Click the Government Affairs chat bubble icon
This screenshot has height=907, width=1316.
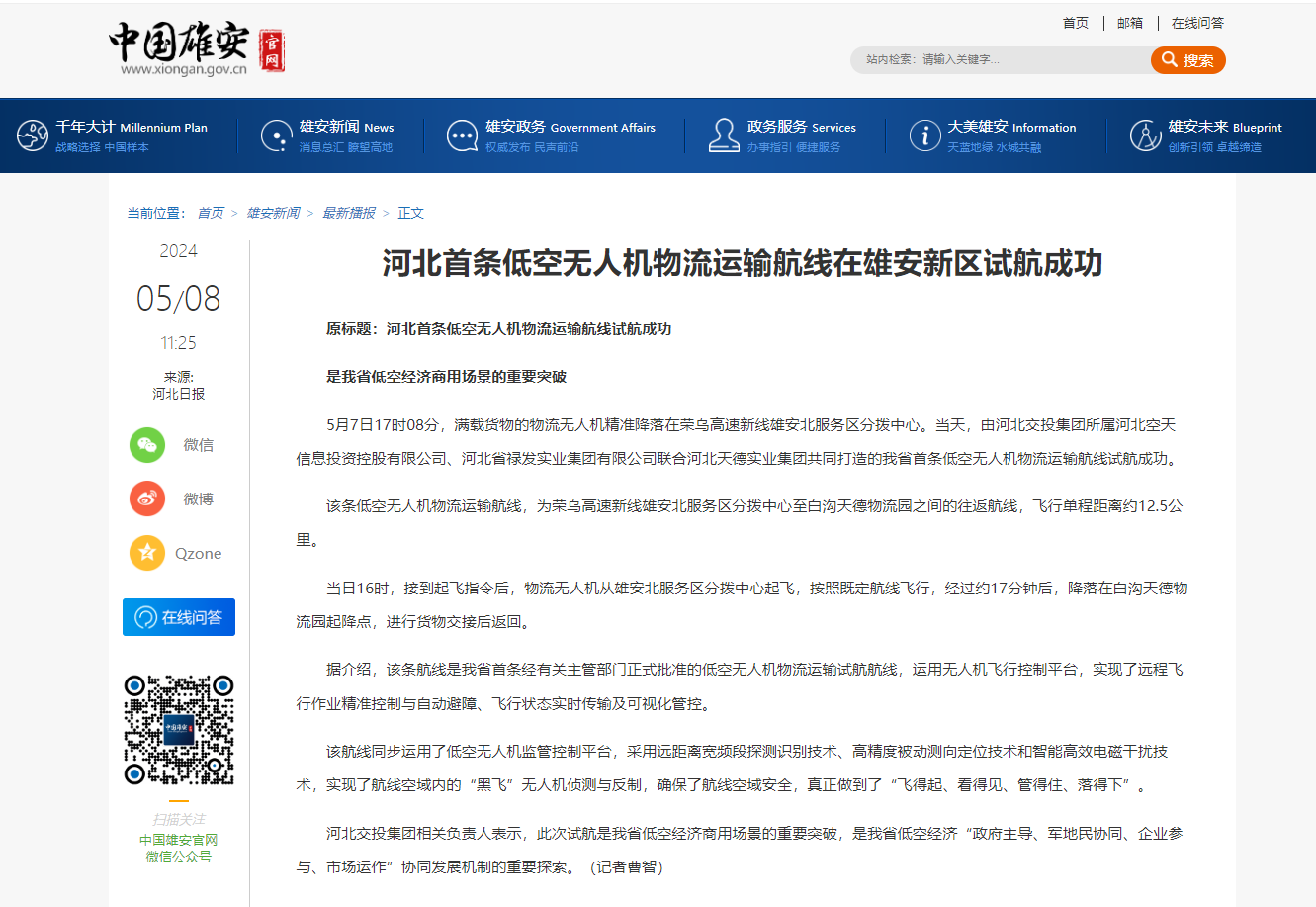(x=462, y=136)
